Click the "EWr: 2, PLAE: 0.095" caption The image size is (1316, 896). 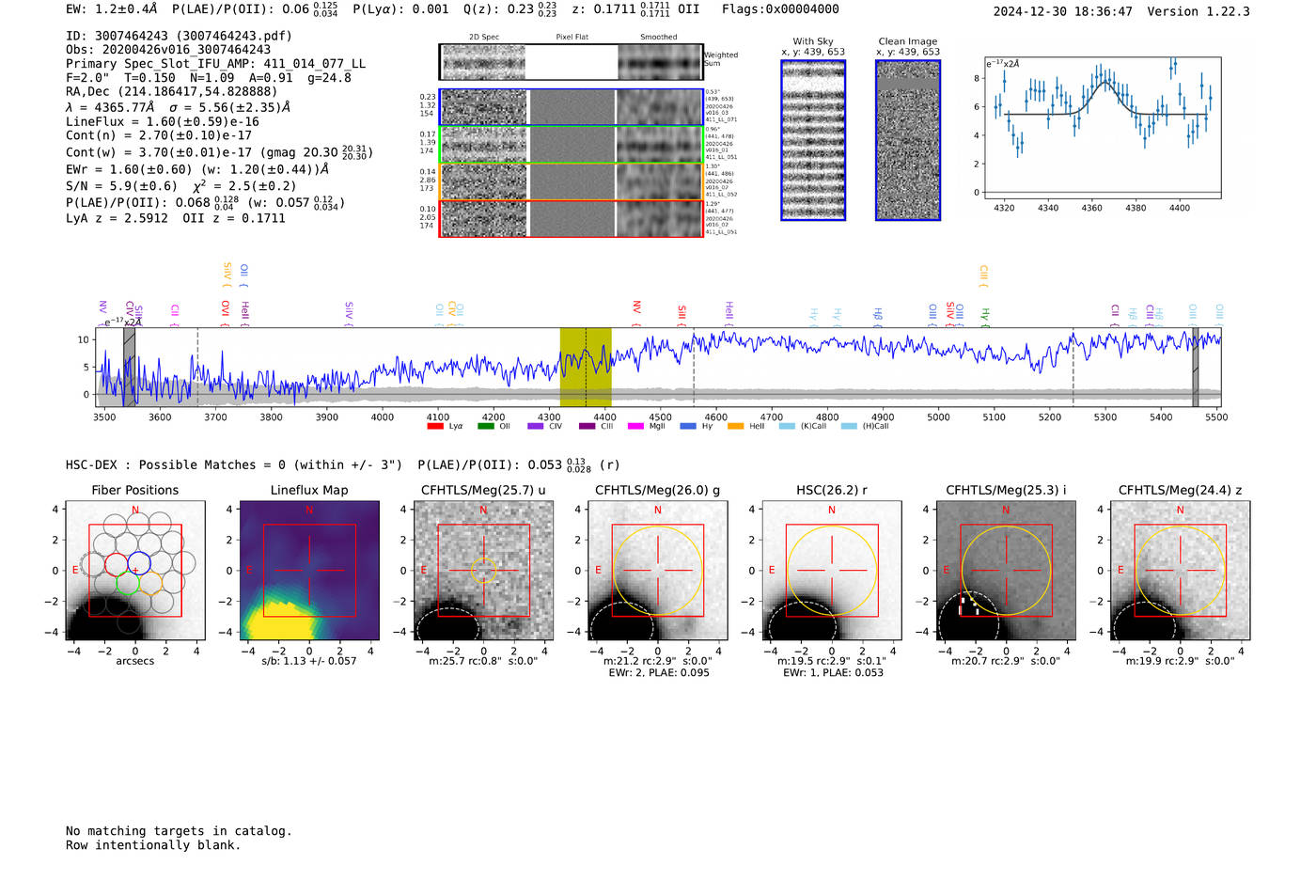click(x=659, y=673)
